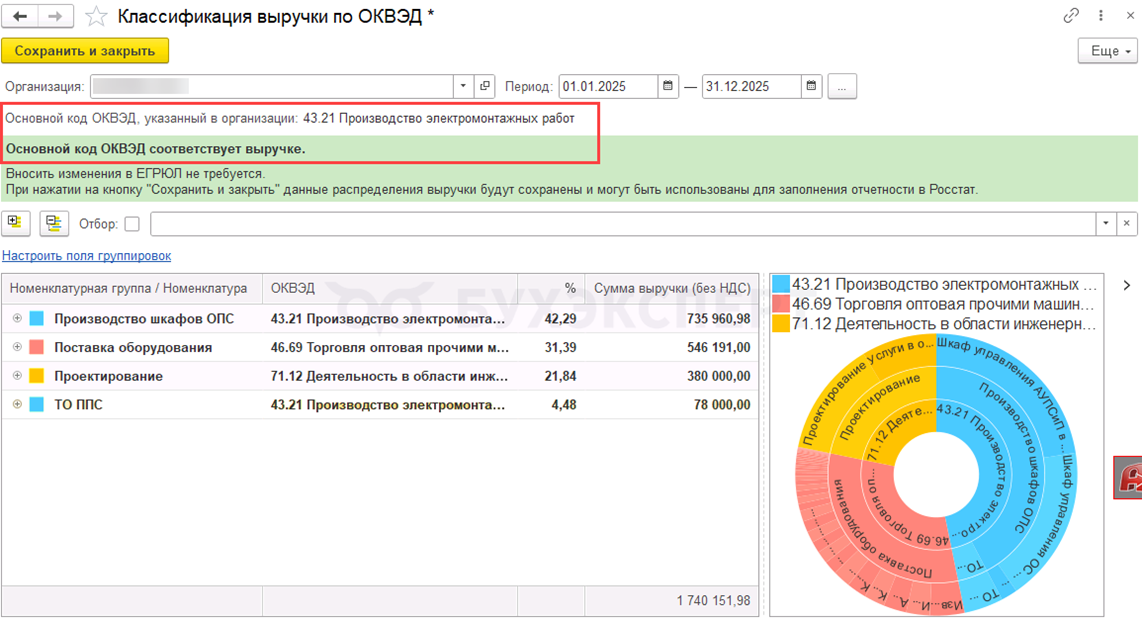Open calendar for start date 01.01.2025
Image resolution: width=1142 pixels, height=620 pixels.
[668, 87]
